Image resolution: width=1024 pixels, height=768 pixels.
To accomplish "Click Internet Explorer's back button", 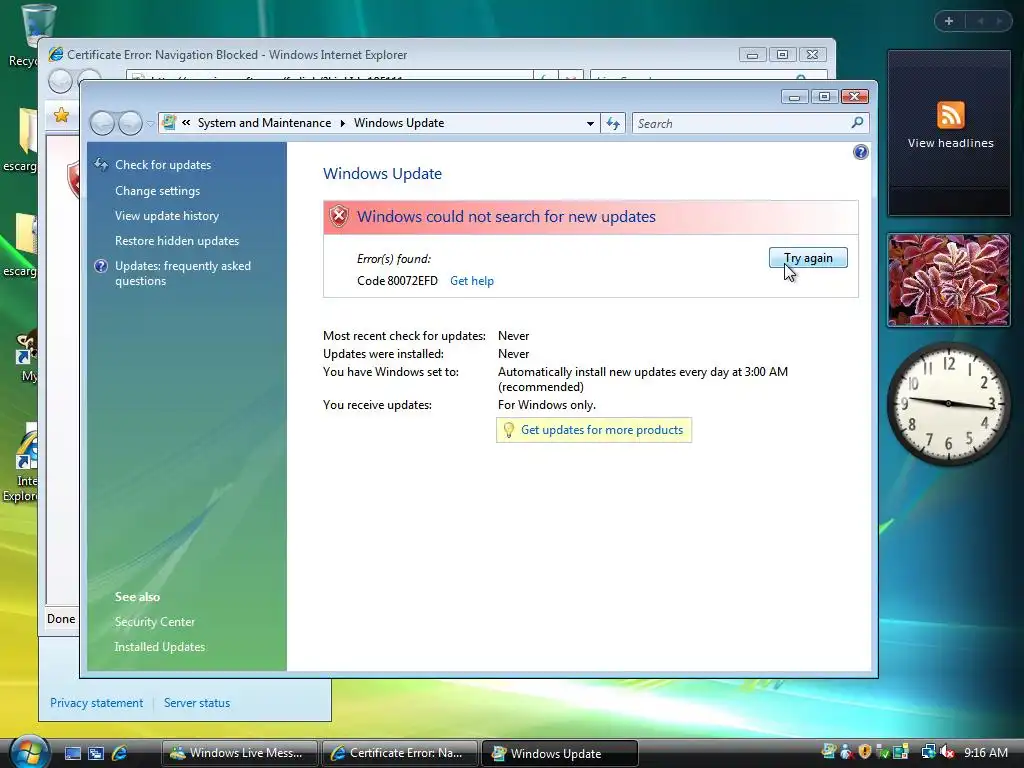I will [x=60, y=82].
